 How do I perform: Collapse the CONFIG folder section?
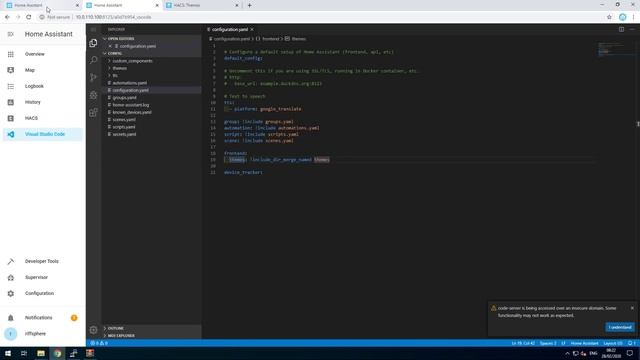151,53
